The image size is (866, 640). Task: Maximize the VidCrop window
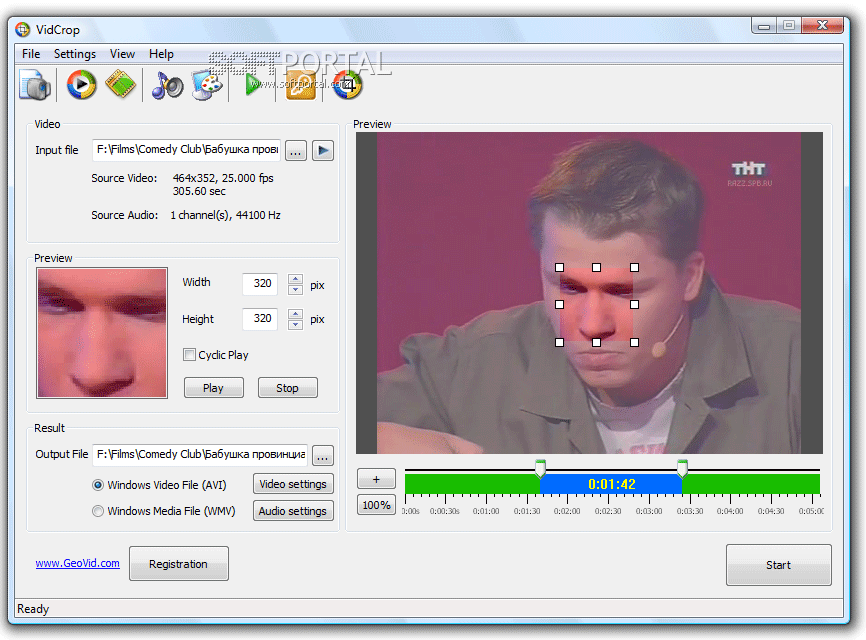click(789, 25)
